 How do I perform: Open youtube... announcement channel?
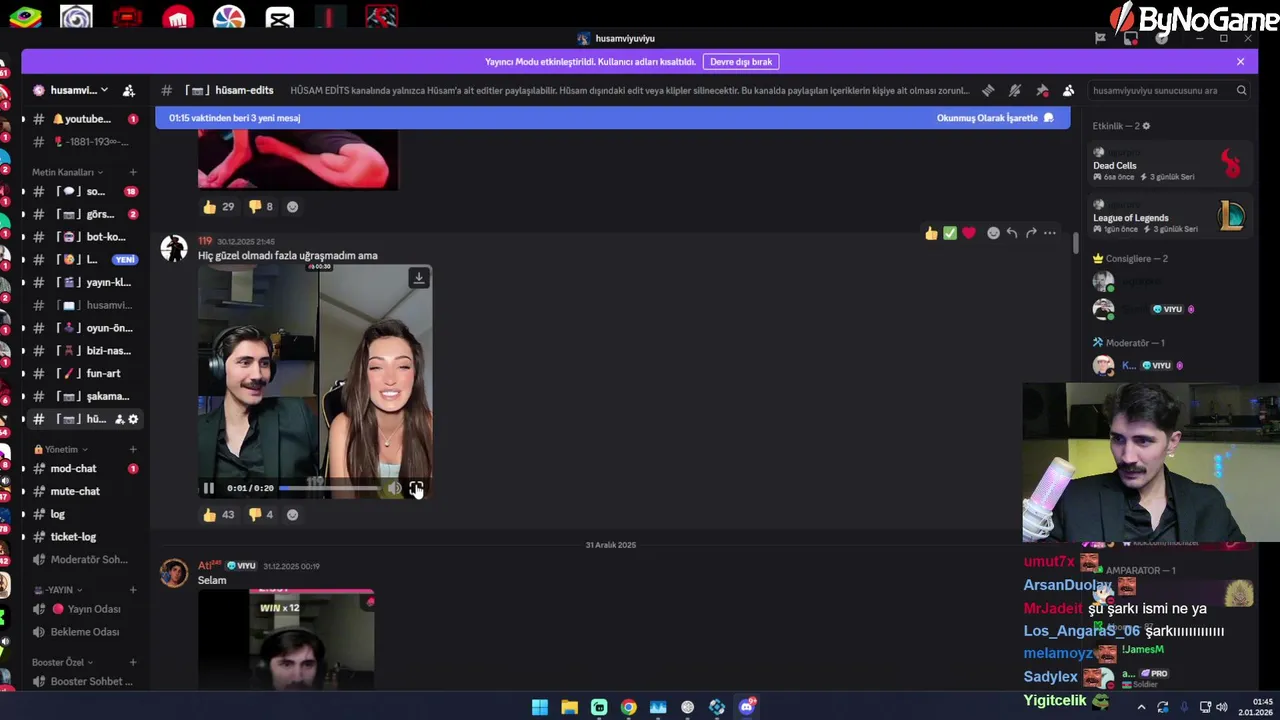(85, 119)
